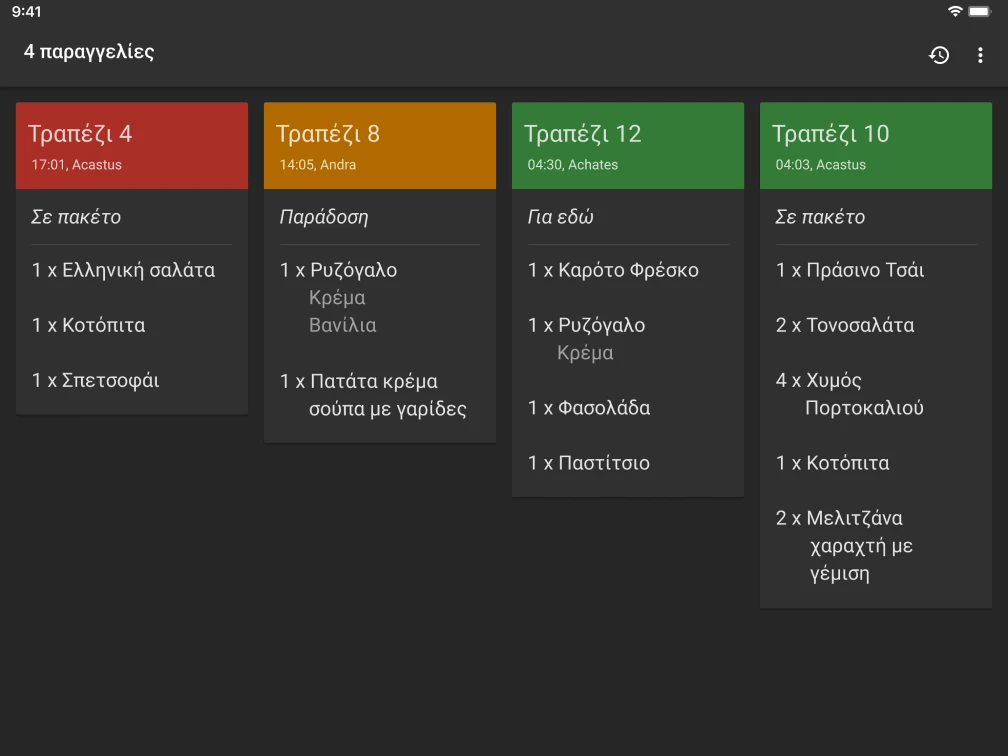The width and height of the screenshot is (1008, 756).
Task: Open the order history icon
Action: click(939, 56)
